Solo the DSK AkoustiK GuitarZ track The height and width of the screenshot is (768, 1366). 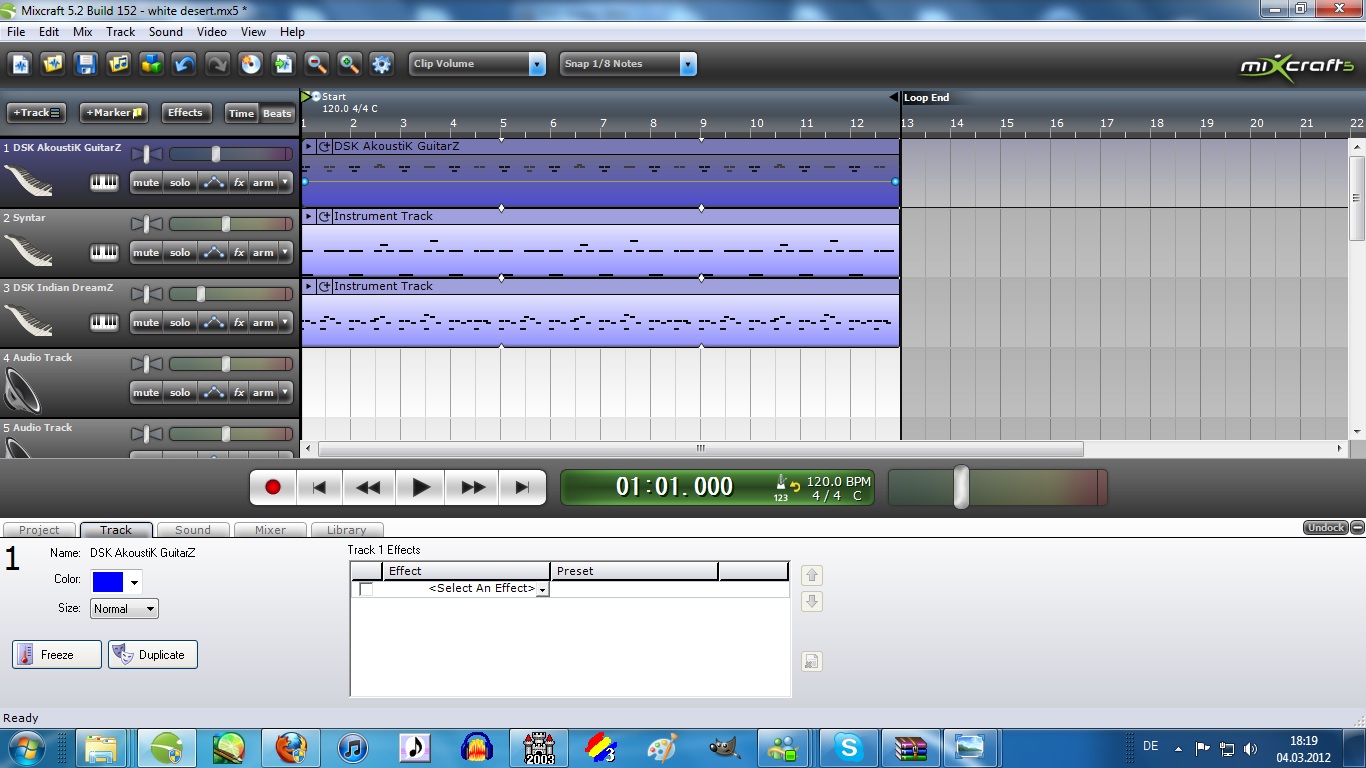pos(180,183)
